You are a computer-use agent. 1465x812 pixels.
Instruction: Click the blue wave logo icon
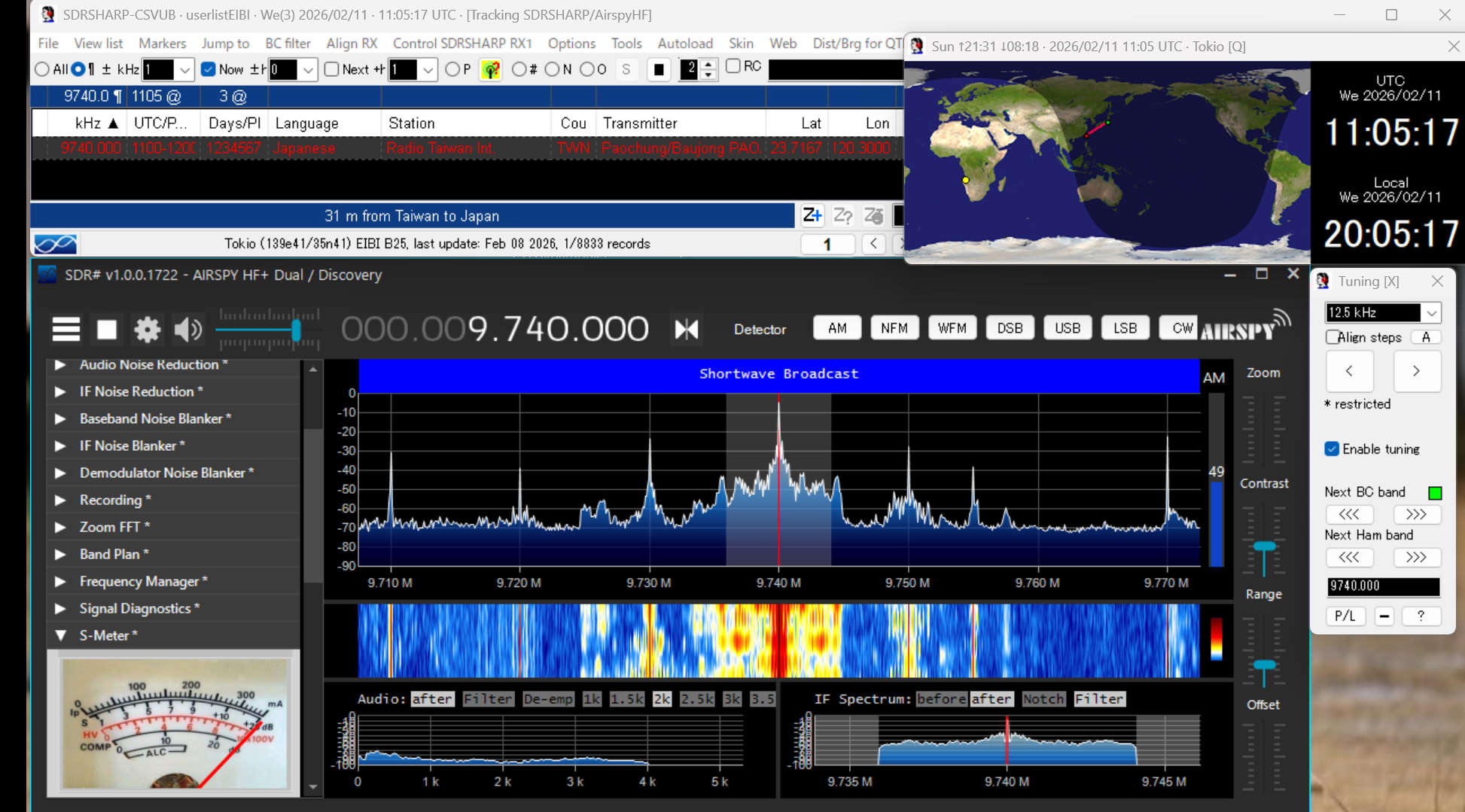pyautogui.click(x=55, y=244)
